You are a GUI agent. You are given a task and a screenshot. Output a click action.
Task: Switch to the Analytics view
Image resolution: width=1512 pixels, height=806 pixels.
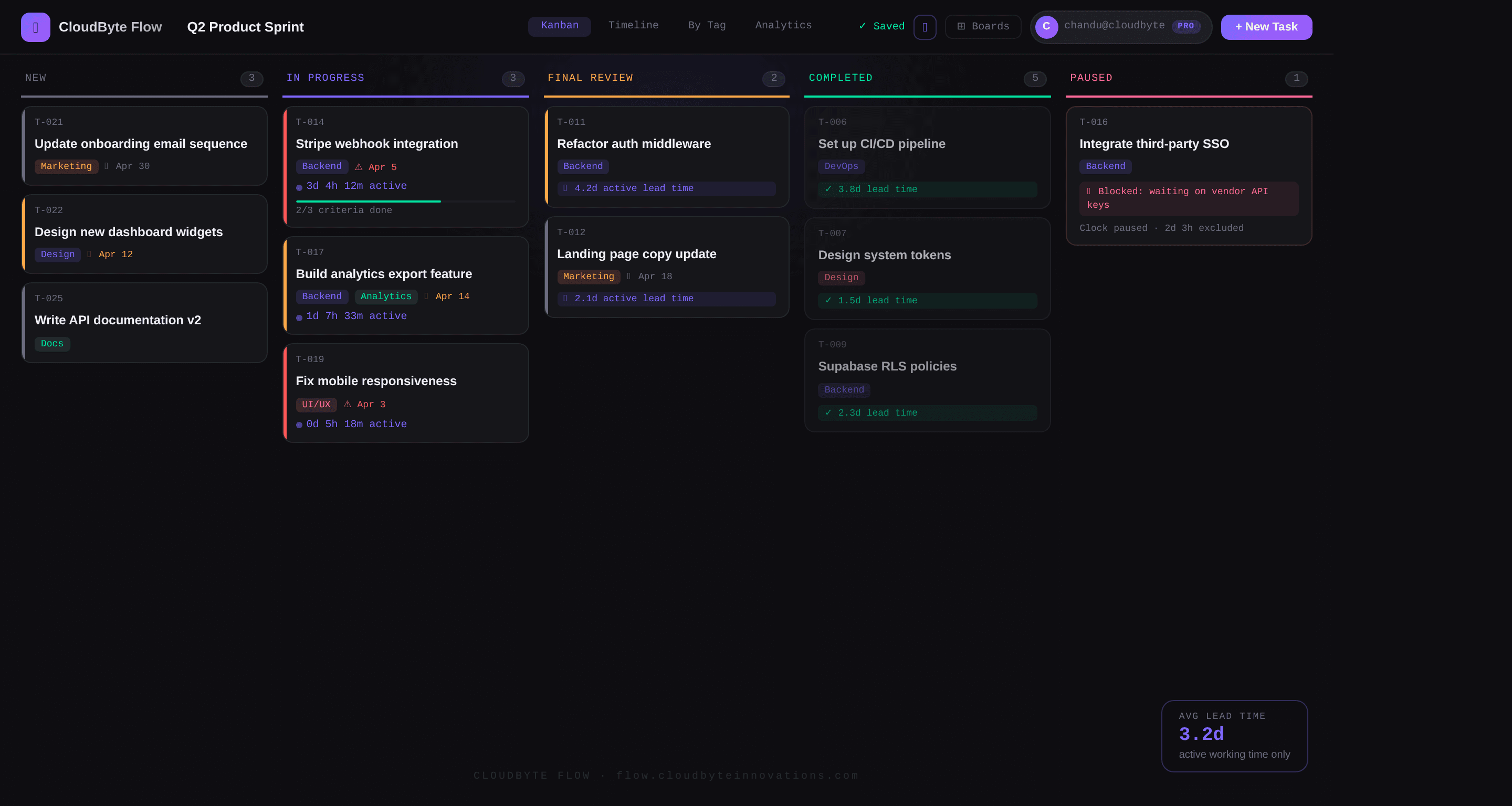point(783,25)
